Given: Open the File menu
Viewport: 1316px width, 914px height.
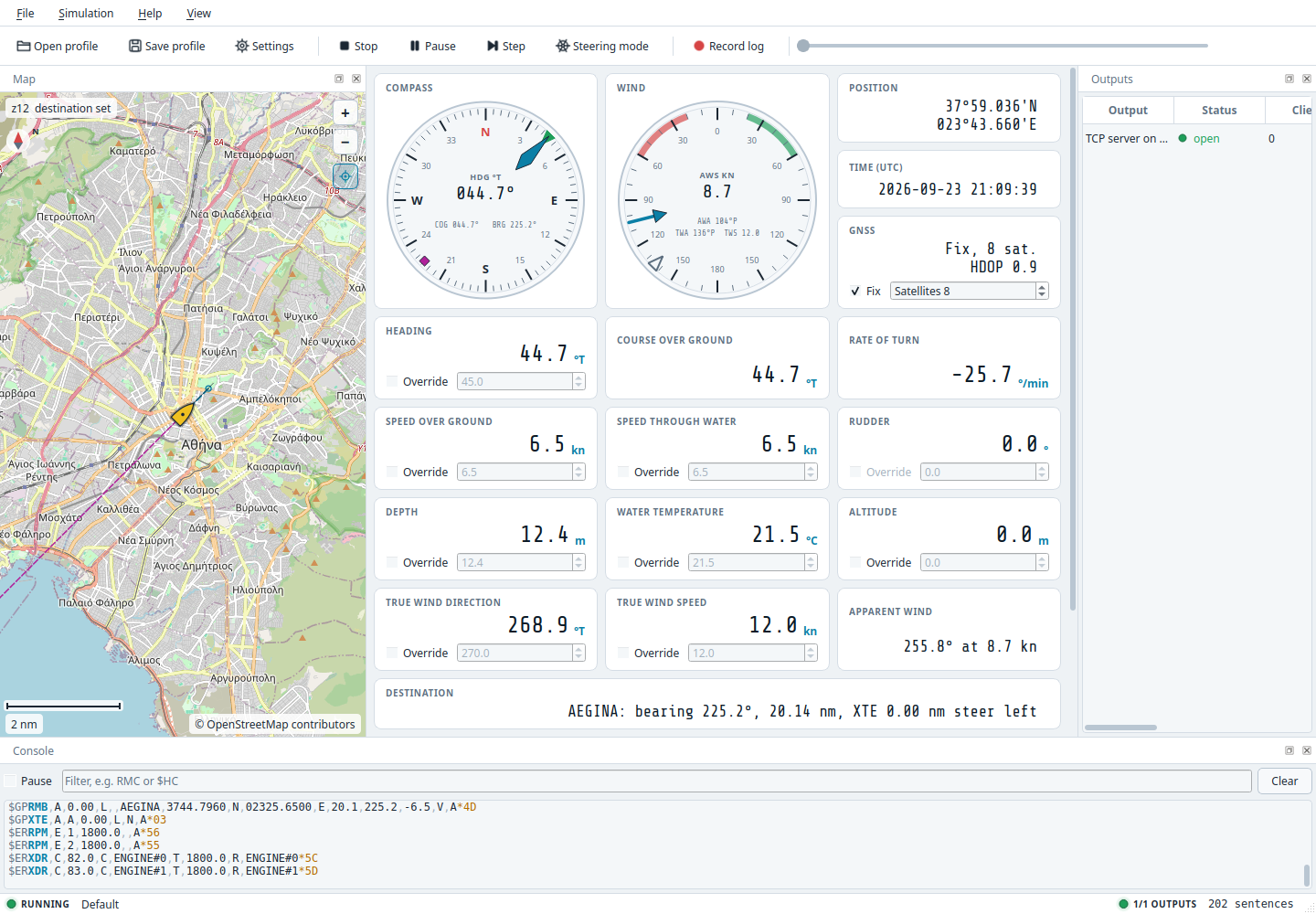Looking at the screenshot, I should 26,13.
